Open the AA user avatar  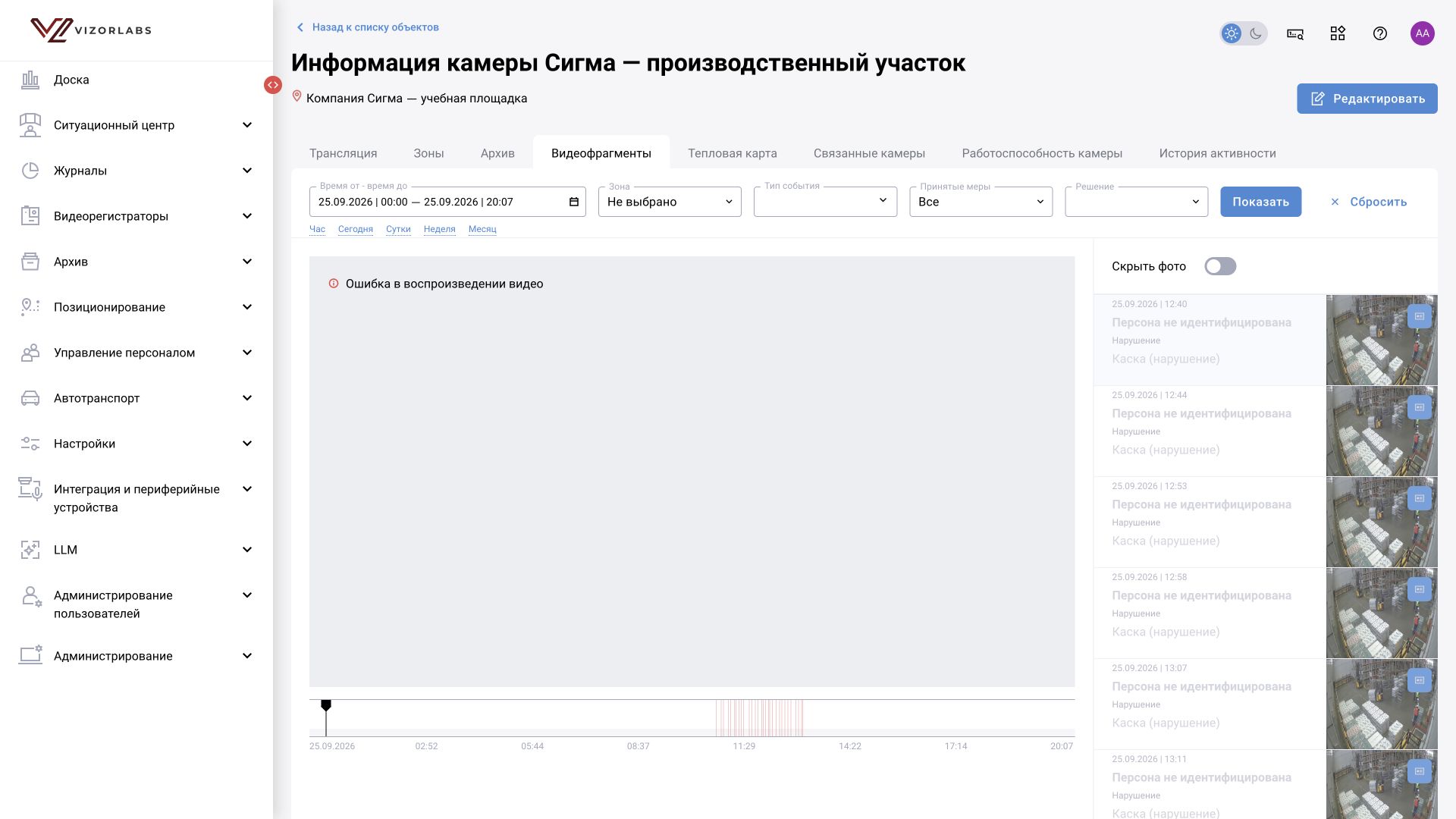[x=1423, y=33]
